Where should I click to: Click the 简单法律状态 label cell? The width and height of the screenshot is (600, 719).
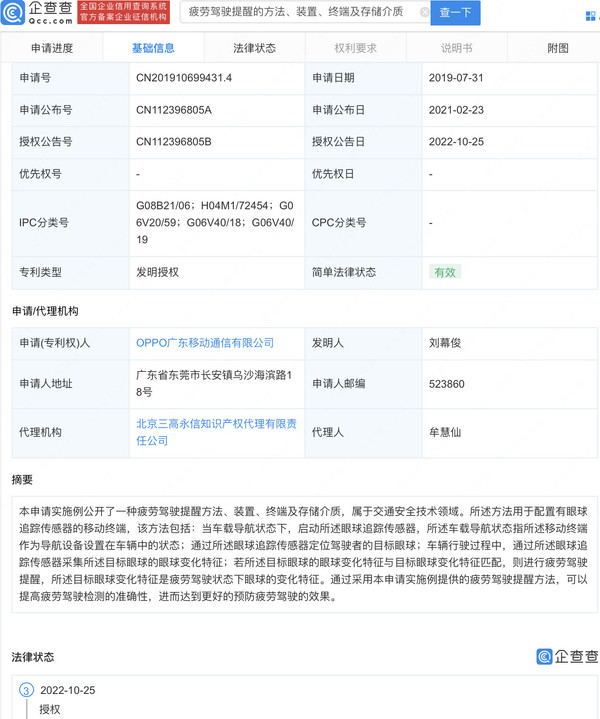pyautogui.click(x=364, y=272)
